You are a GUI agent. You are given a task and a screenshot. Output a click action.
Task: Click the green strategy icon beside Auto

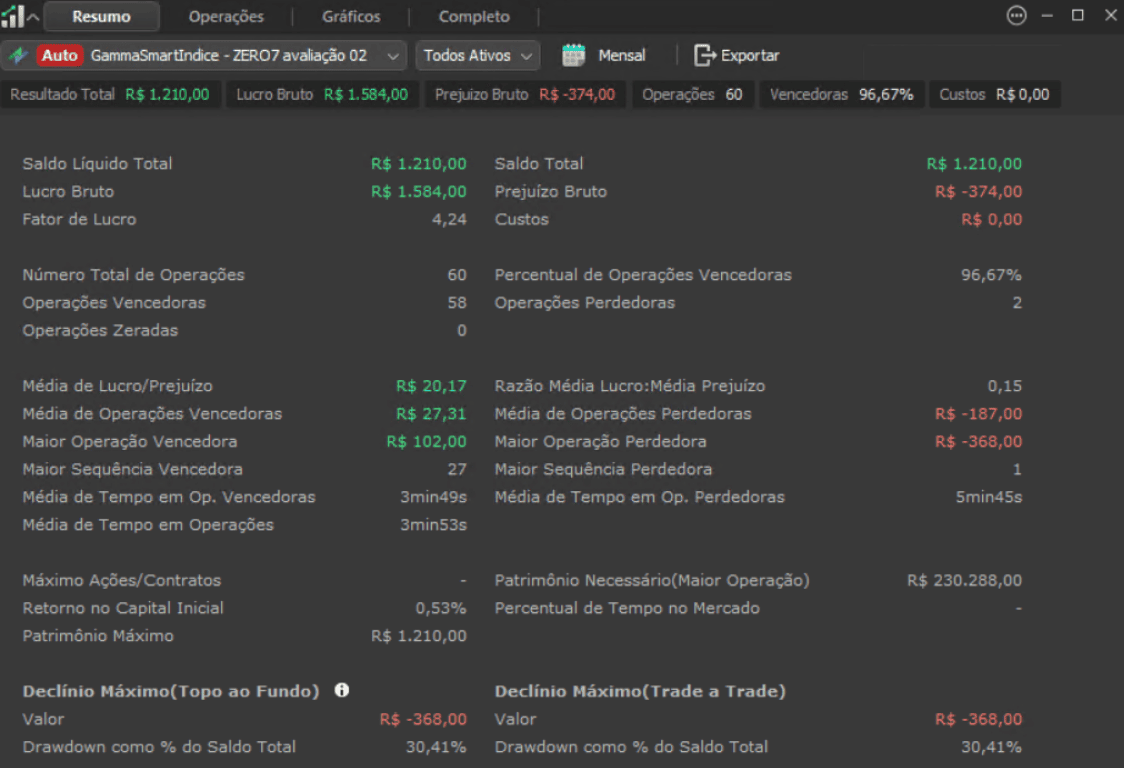[x=18, y=55]
